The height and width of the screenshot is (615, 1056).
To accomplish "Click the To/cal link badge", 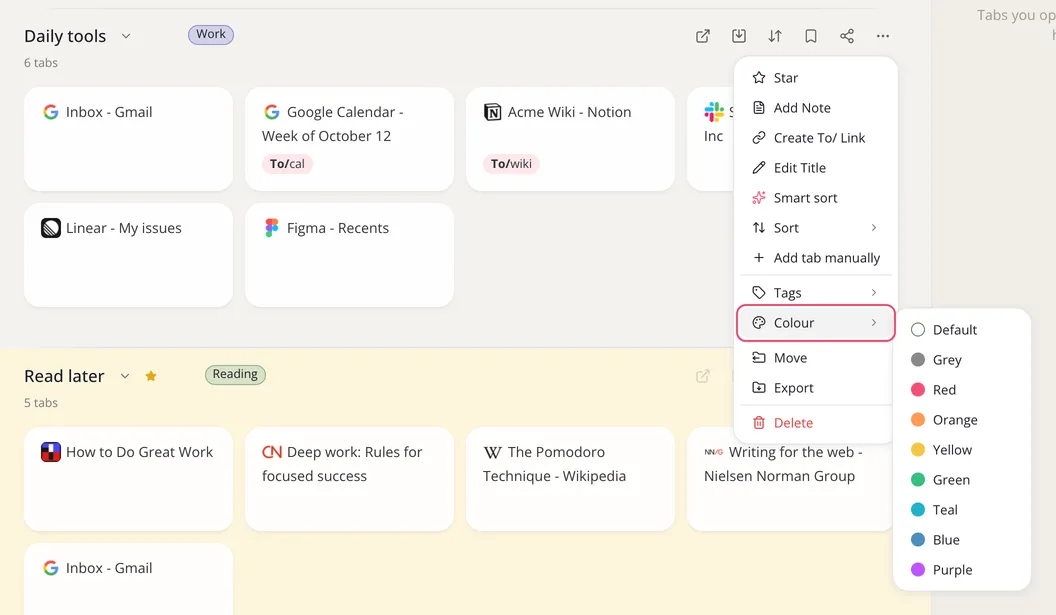I will (287, 164).
